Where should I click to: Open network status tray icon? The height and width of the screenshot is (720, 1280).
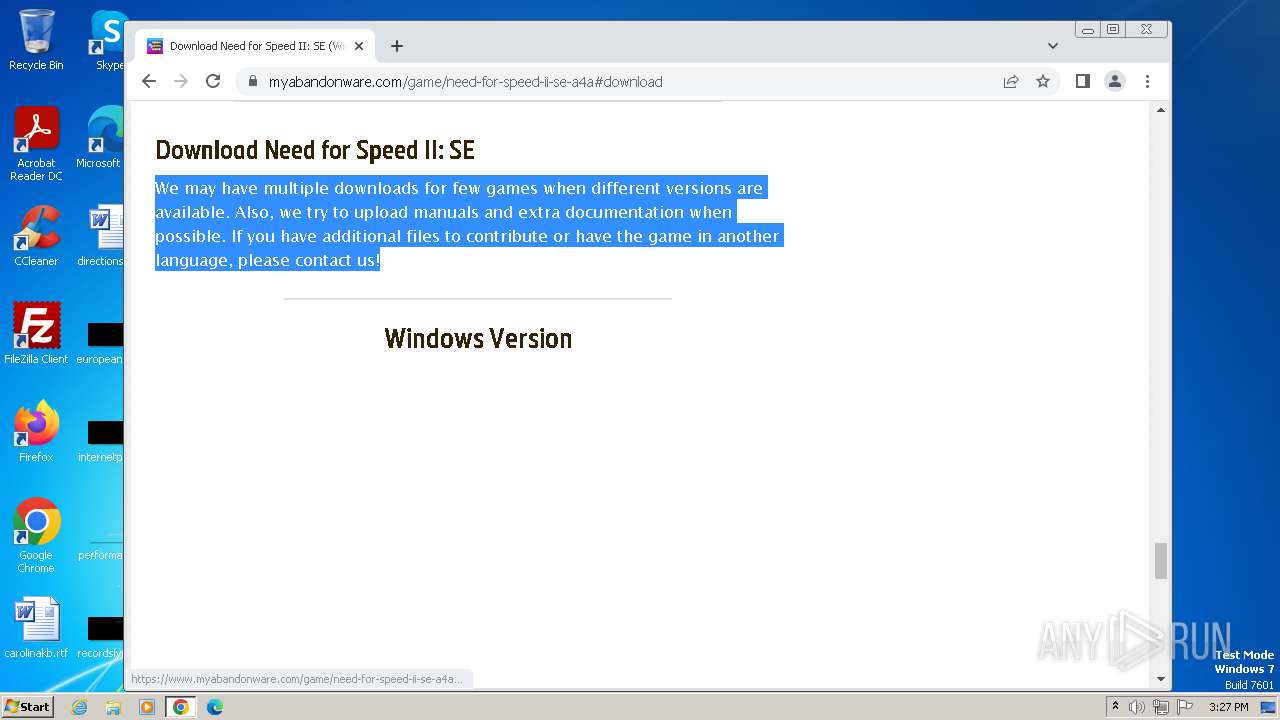[1161, 707]
